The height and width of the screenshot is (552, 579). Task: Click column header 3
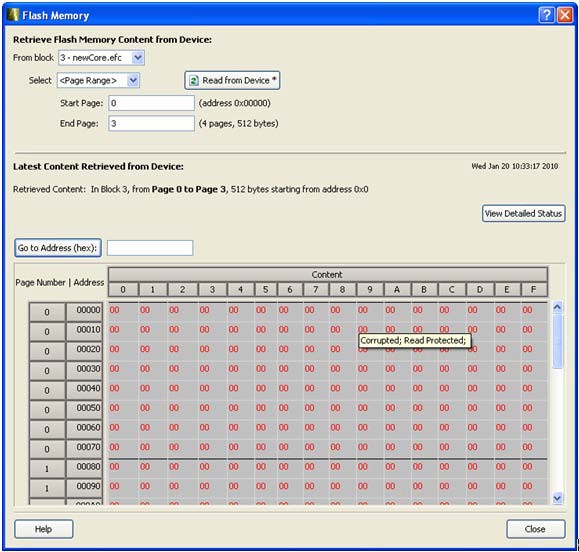pyautogui.click(x=212, y=290)
